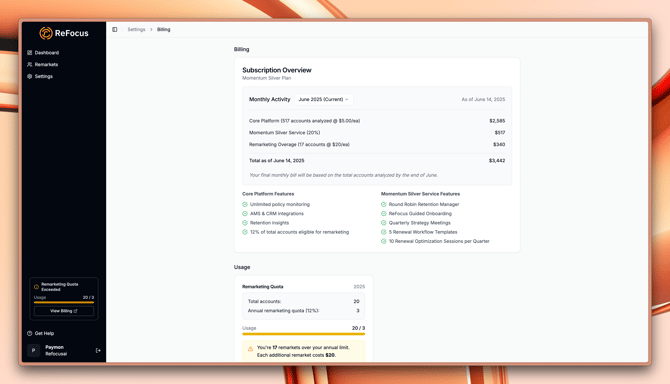This screenshot has width=670, height=384.
Task: Open the June 2025 (Current) month dropdown
Action: pos(323,99)
